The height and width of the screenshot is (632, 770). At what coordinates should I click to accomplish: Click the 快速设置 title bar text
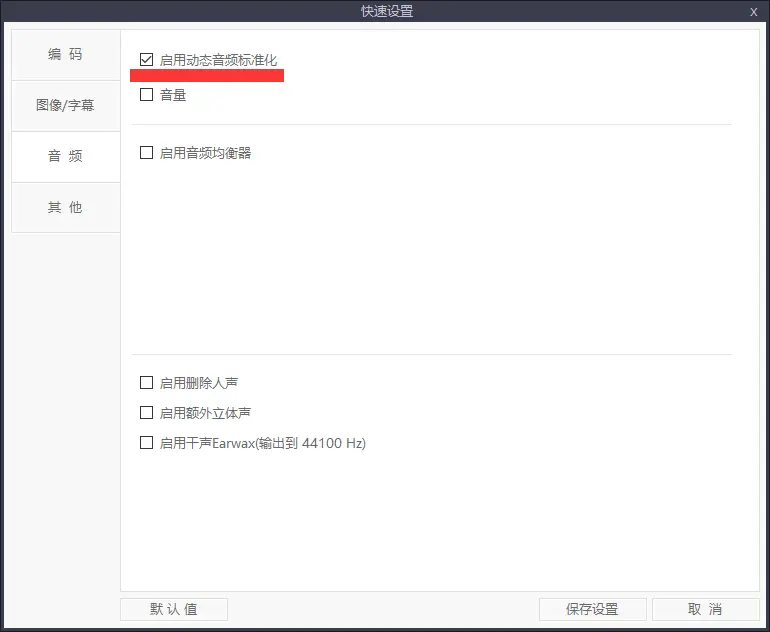tap(386, 12)
